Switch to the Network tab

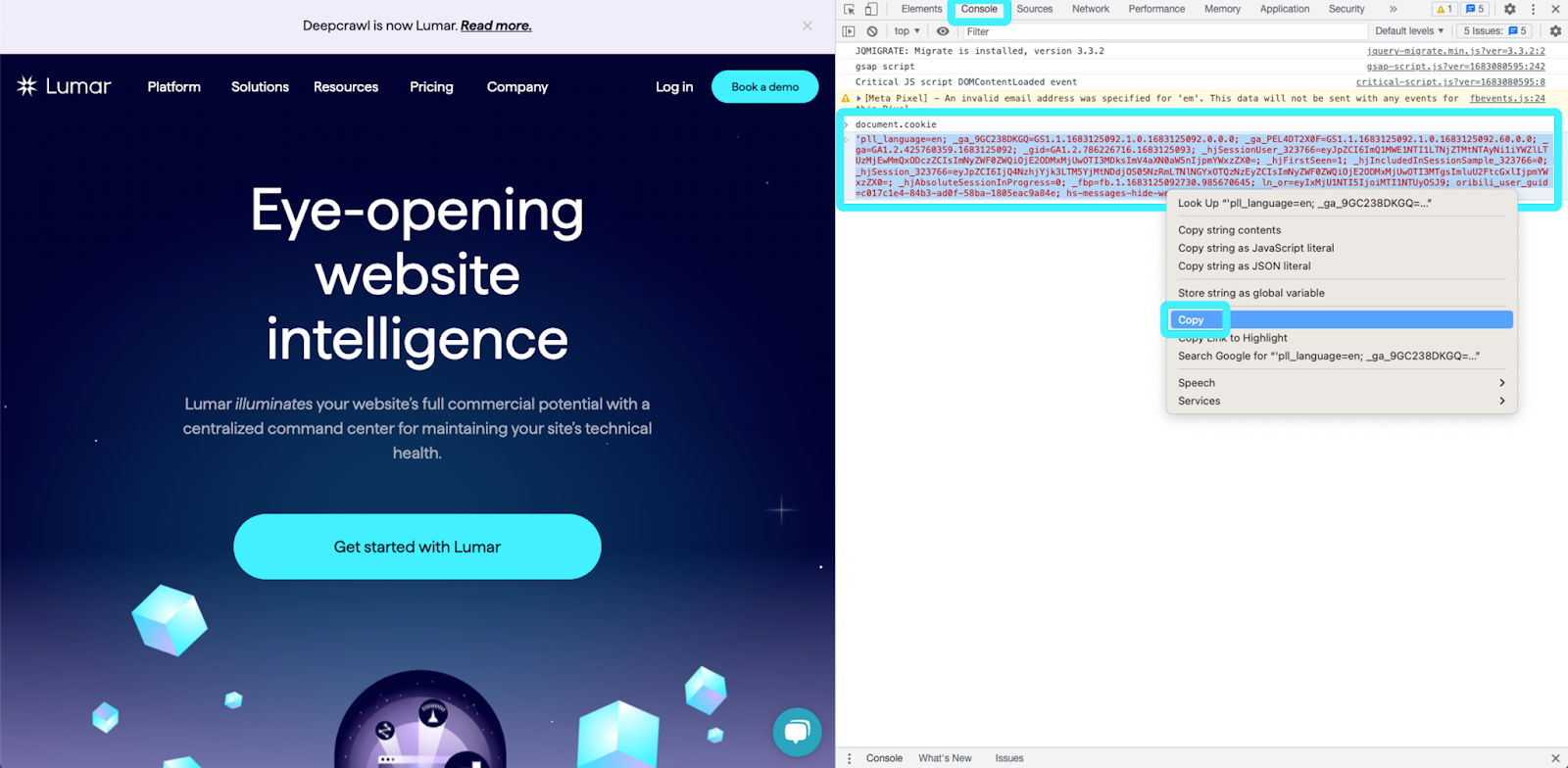(x=1090, y=9)
